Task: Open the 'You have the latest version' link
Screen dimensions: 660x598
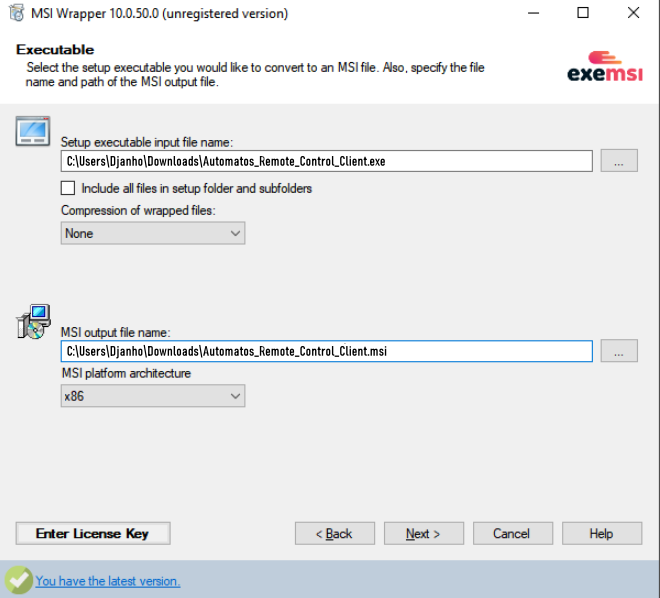Action: (x=108, y=581)
